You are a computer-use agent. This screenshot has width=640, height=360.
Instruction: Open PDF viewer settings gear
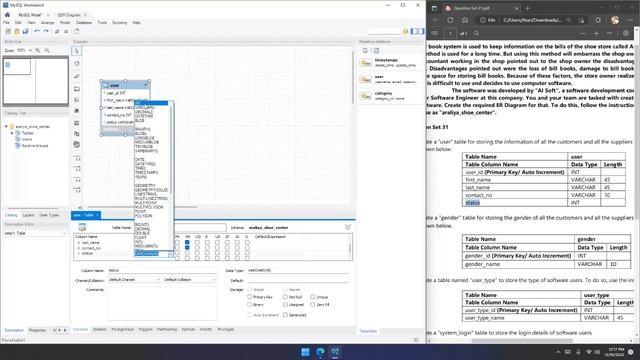626,33
